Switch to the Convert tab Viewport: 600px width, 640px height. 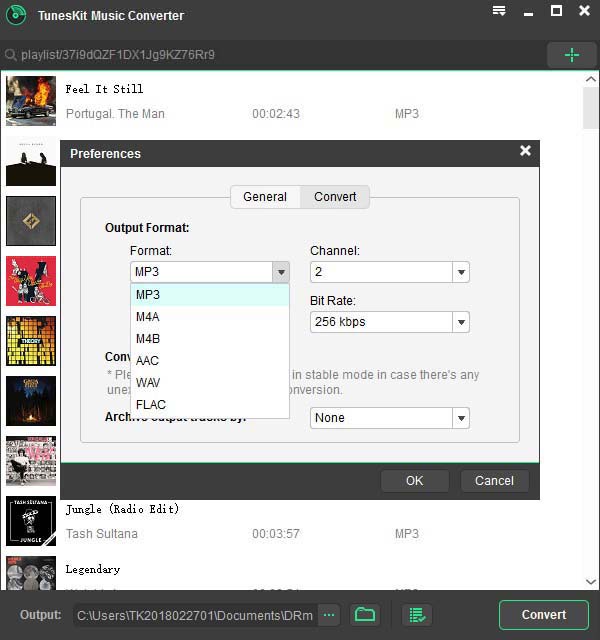(x=335, y=197)
